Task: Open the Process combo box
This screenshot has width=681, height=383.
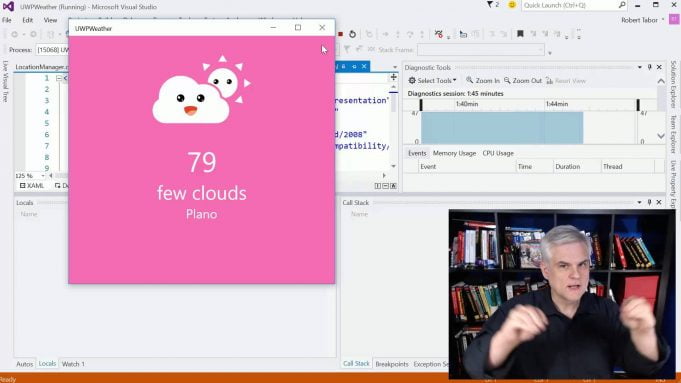Action: [x=52, y=50]
